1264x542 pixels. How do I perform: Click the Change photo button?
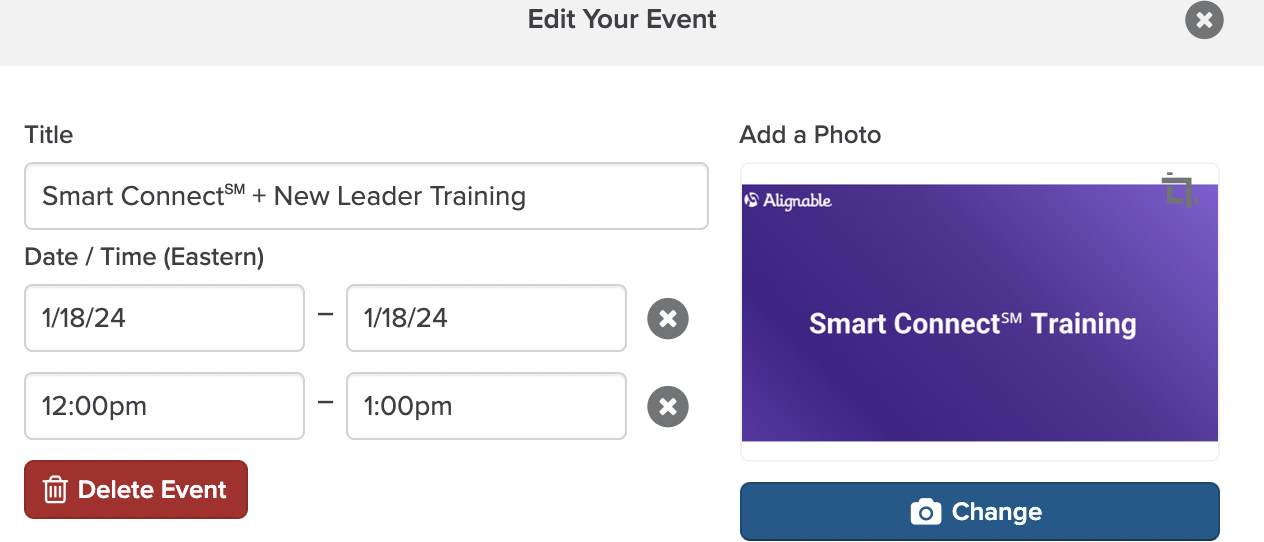(x=980, y=512)
